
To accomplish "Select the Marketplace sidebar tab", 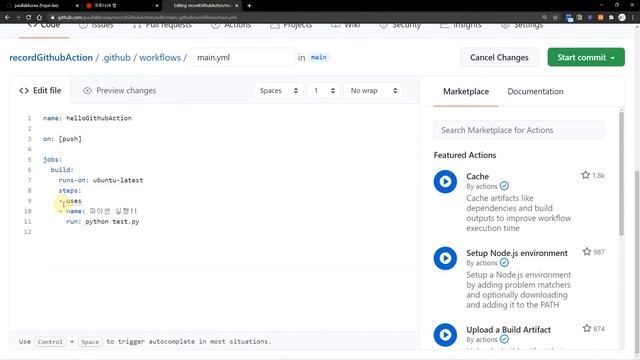I will click(466, 91).
